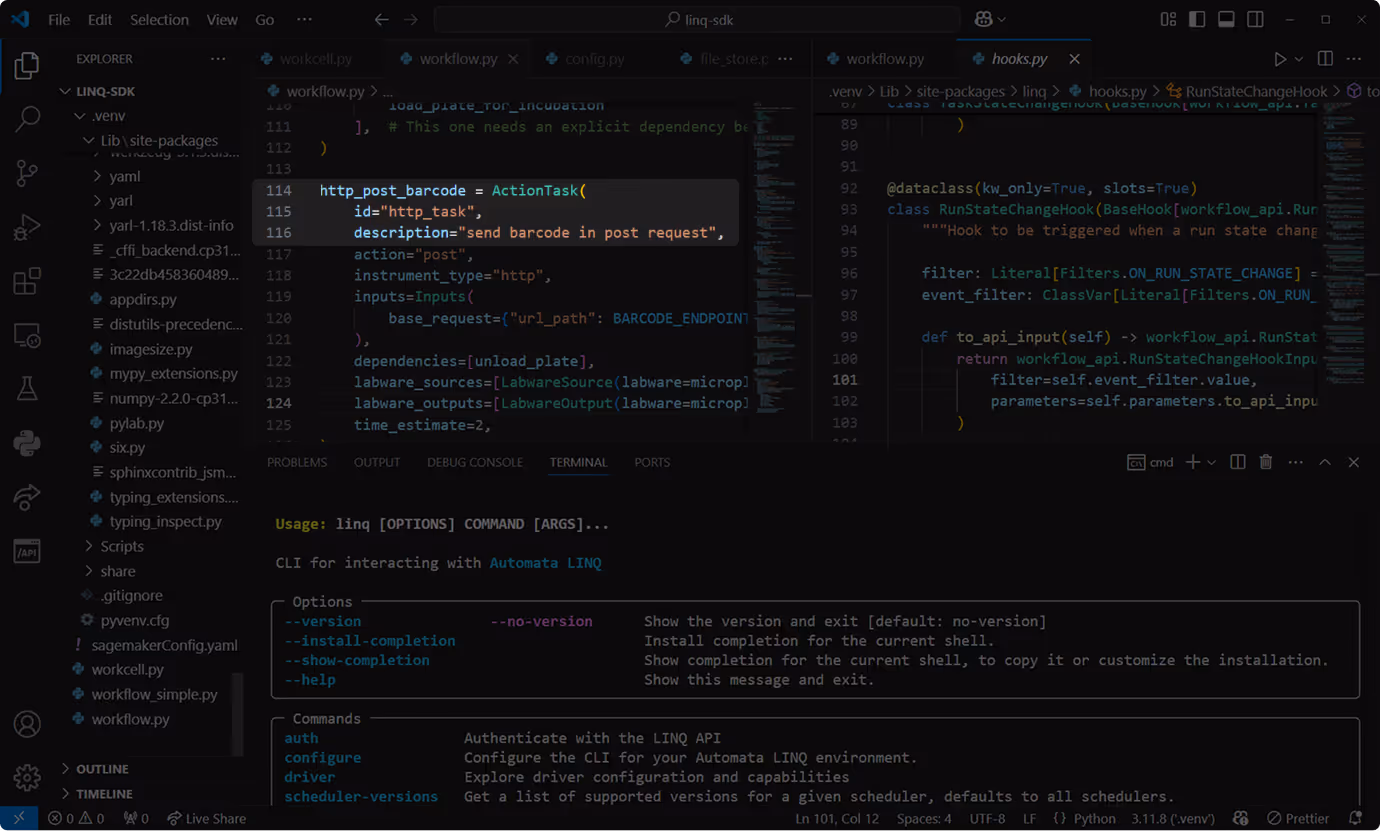Open the Python environments sidebar icon
The width and height of the screenshot is (1380, 831).
pos(27,442)
